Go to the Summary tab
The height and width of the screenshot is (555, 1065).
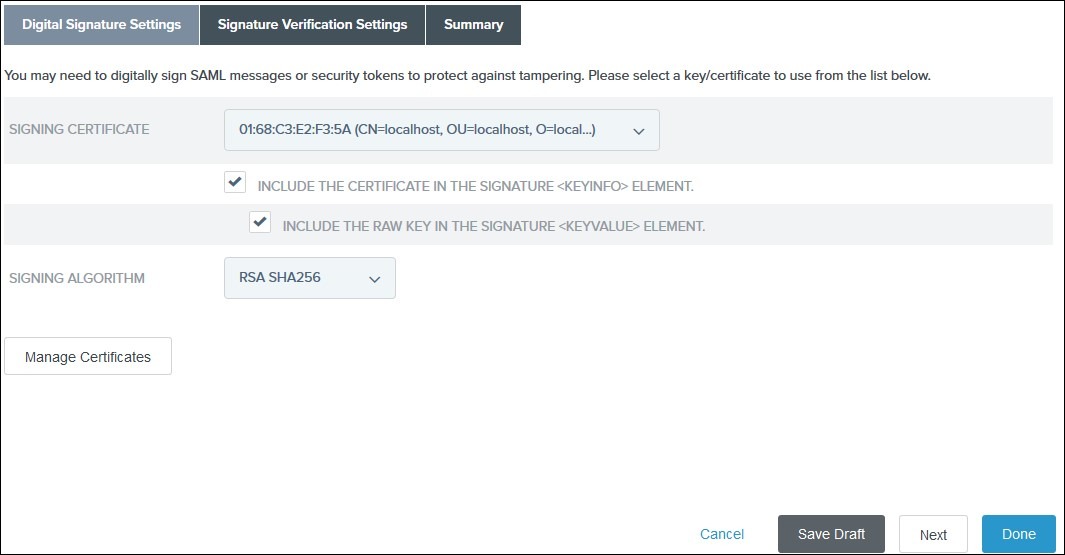pyautogui.click(x=473, y=25)
